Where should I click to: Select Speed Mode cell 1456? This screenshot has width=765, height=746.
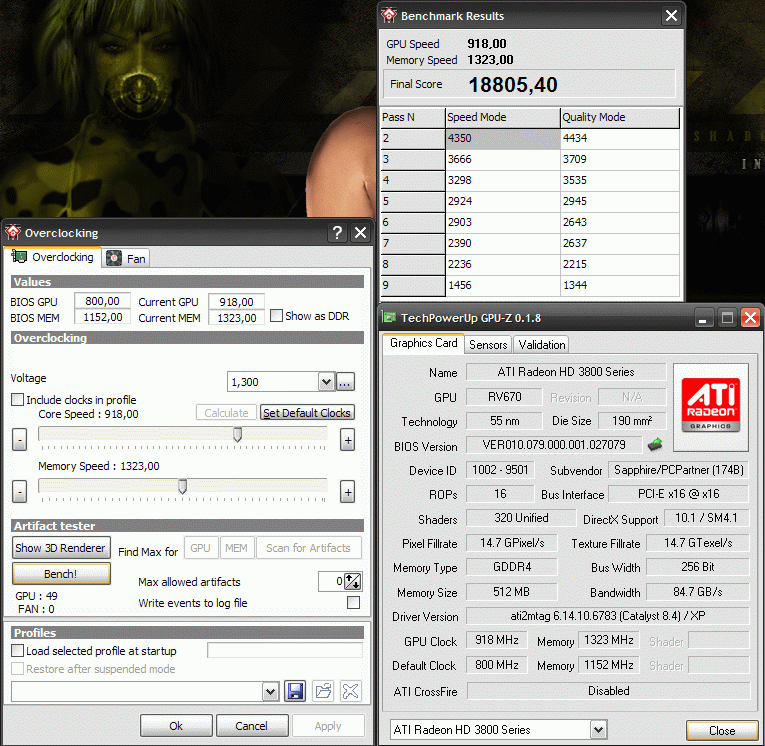point(503,285)
